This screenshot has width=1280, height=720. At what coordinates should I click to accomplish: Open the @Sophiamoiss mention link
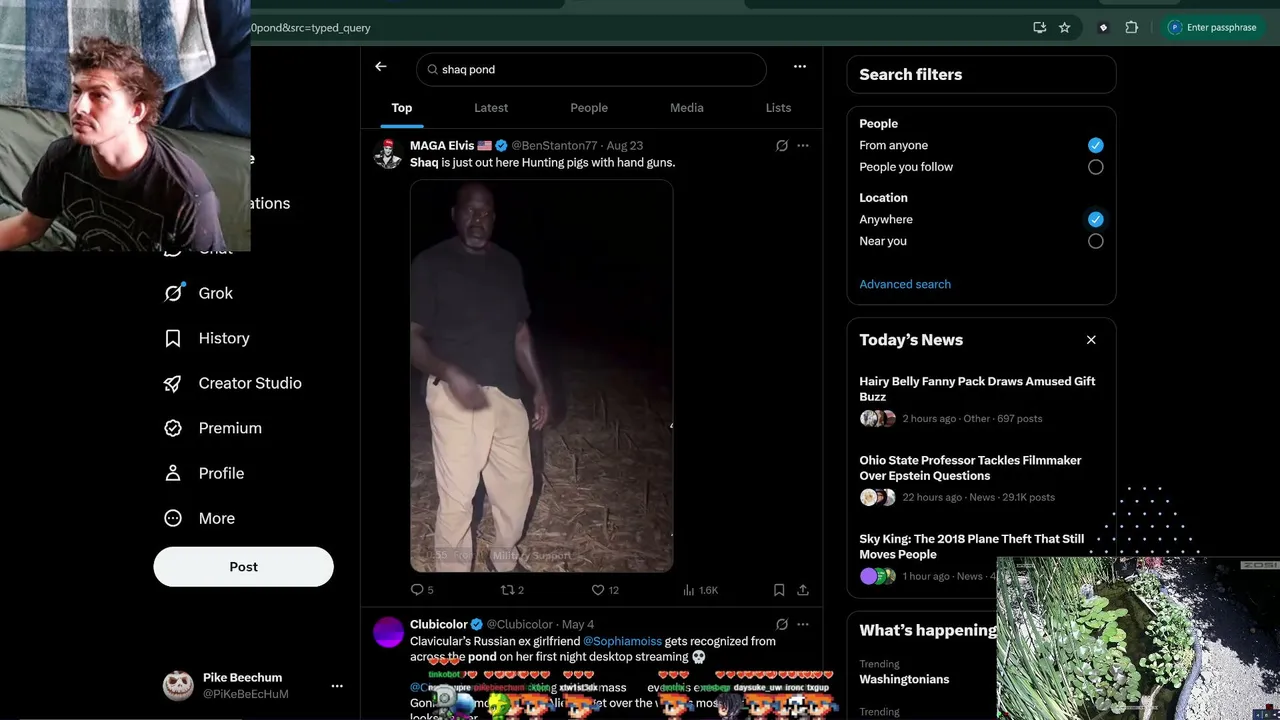622,641
